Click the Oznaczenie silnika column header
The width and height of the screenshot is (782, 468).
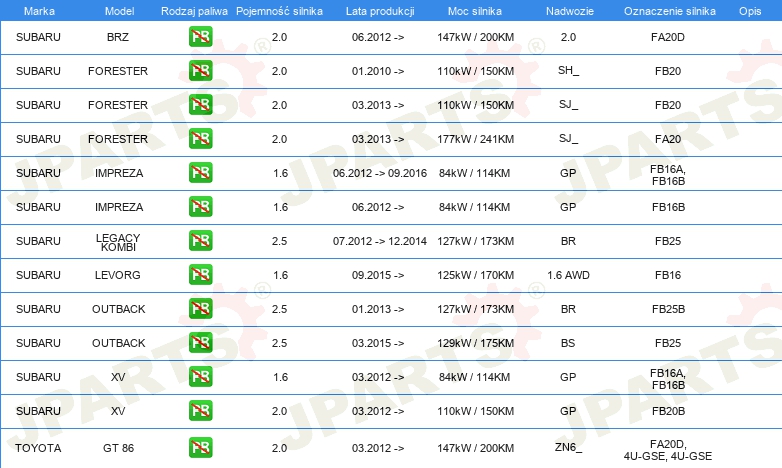(x=669, y=11)
